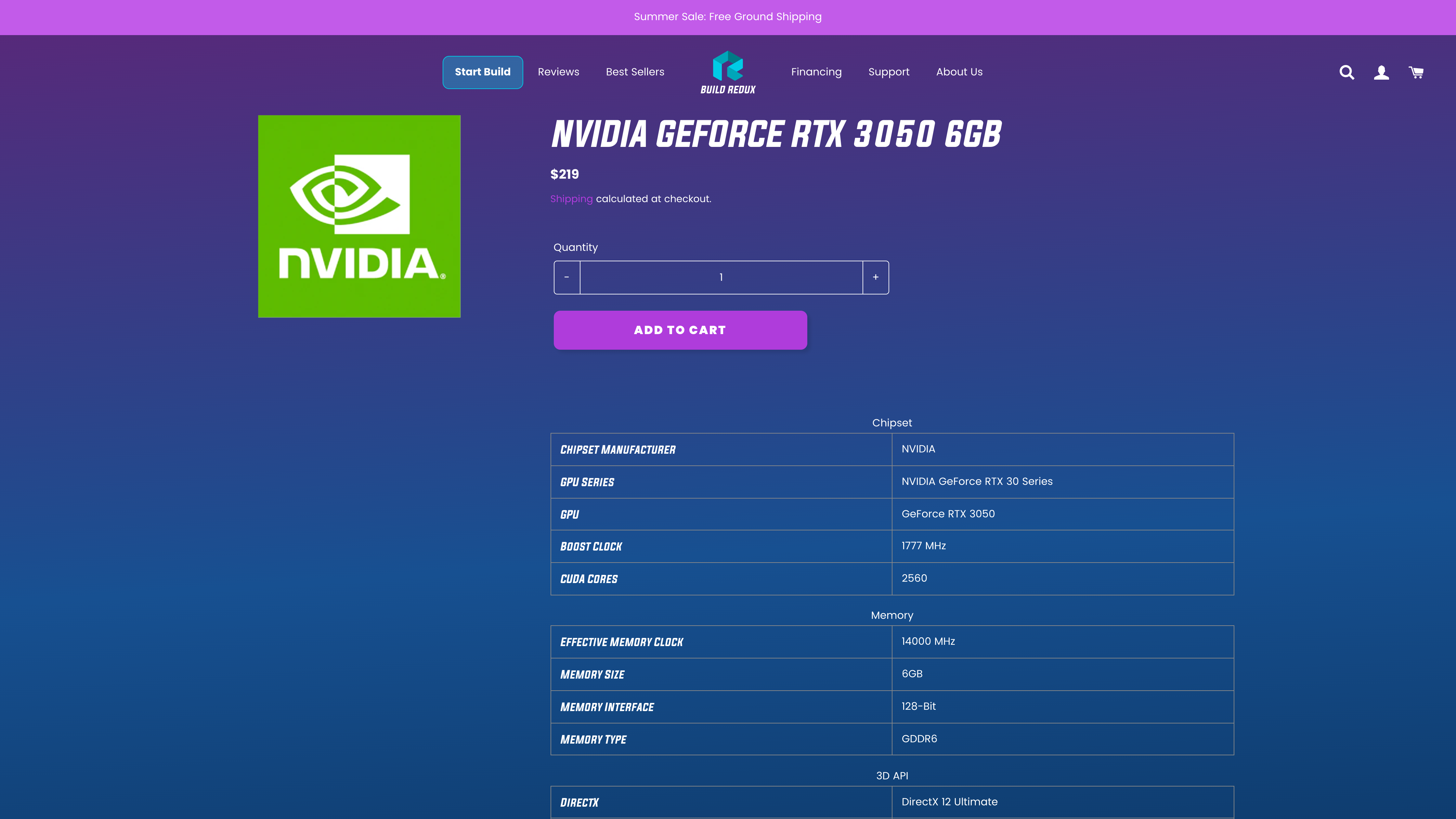1456x819 pixels.
Task: Decrease quantity with the minus stepper
Action: pos(566,277)
